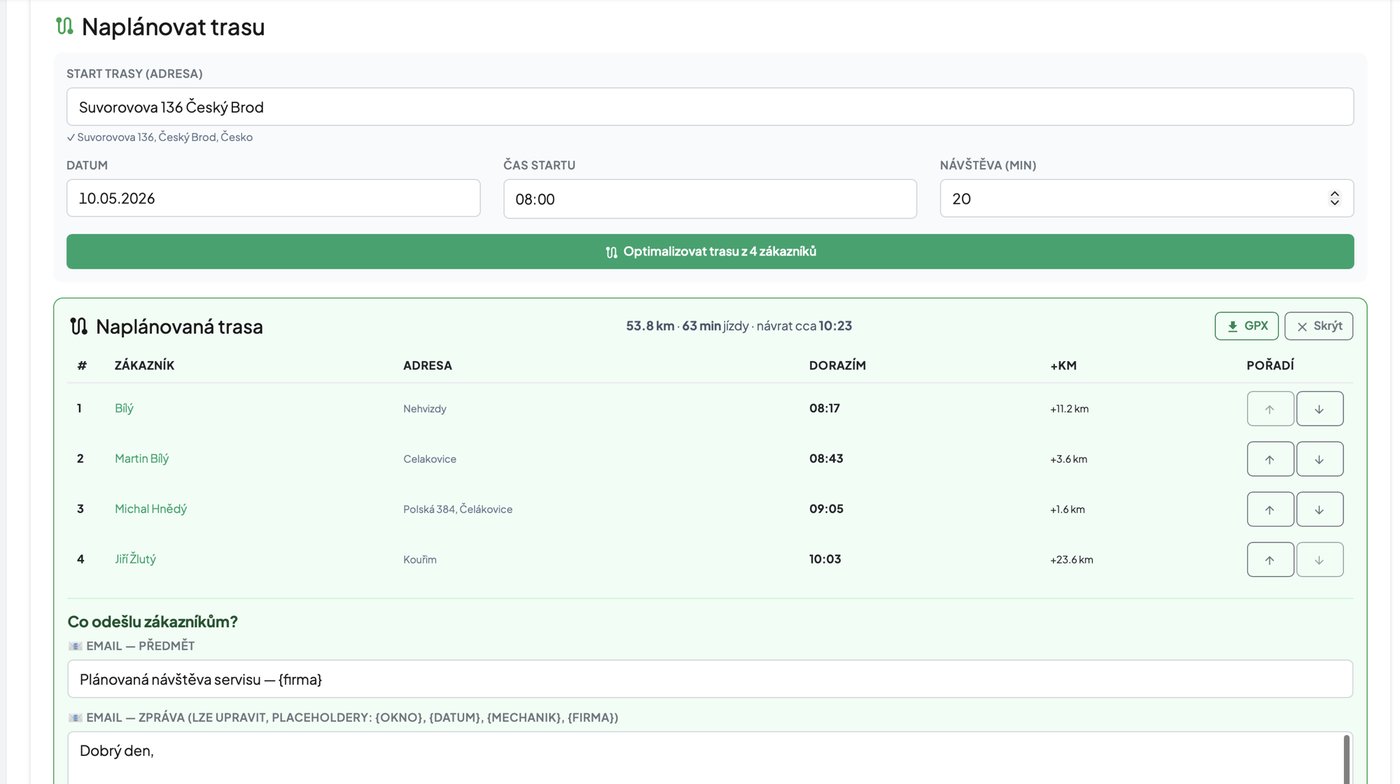This screenshot has width=1400, height=784.
Task: Move customer Bílý down in order
Action: coord(1320,409)
